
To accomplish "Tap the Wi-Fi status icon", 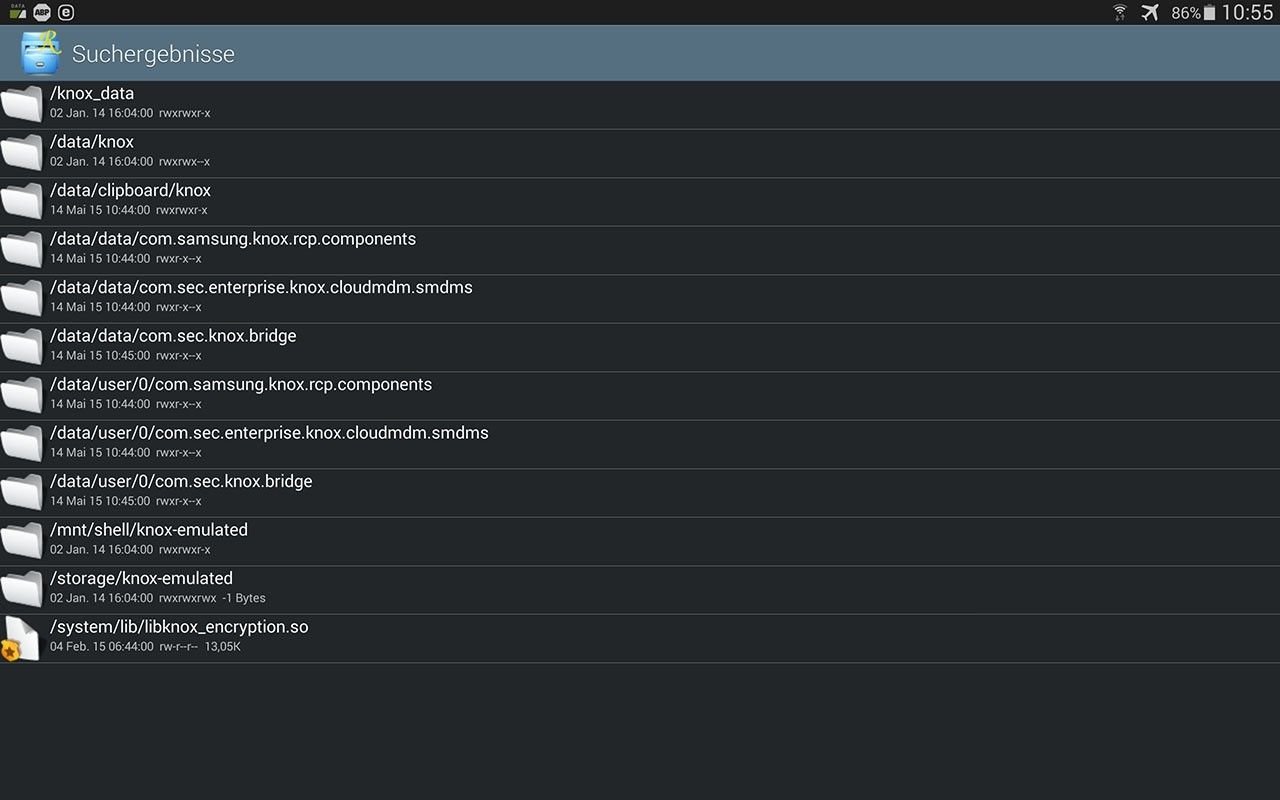I will point(1120,12).
